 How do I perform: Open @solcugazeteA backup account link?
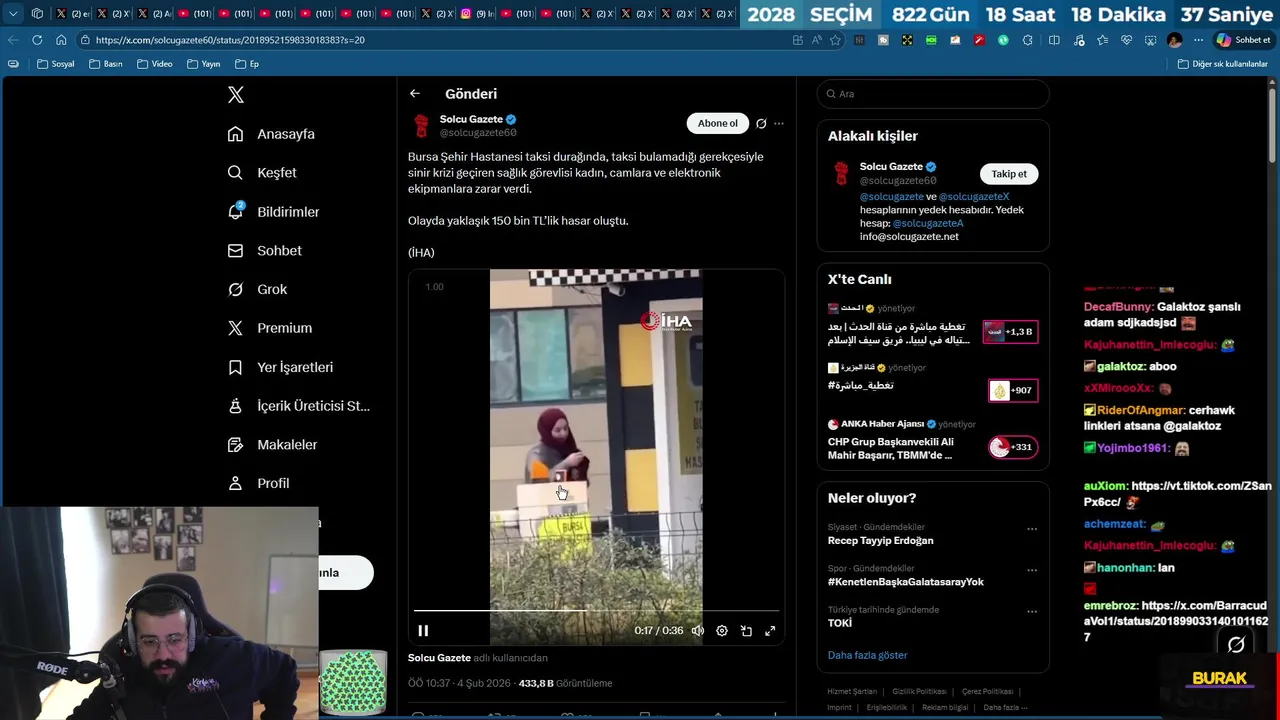pyautogui.click(x=928, y=223)
